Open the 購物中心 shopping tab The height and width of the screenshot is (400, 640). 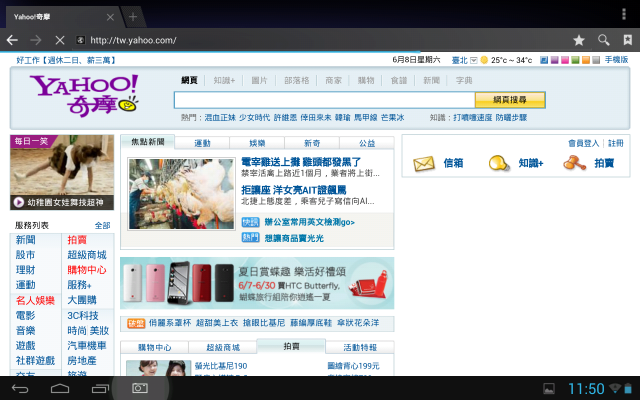point(154,347)
